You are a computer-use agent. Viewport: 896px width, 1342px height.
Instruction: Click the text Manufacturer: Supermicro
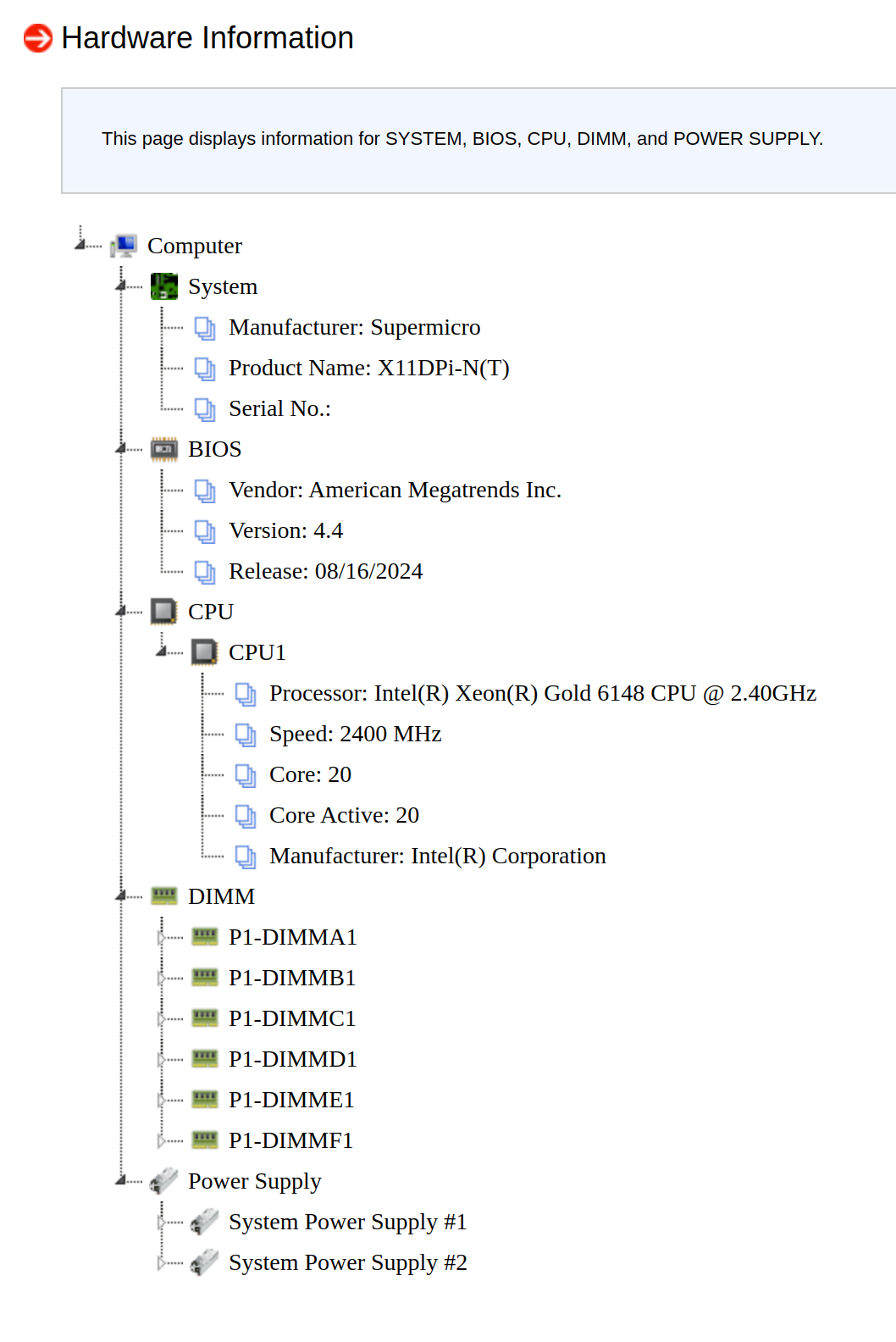tap(355, 327)
